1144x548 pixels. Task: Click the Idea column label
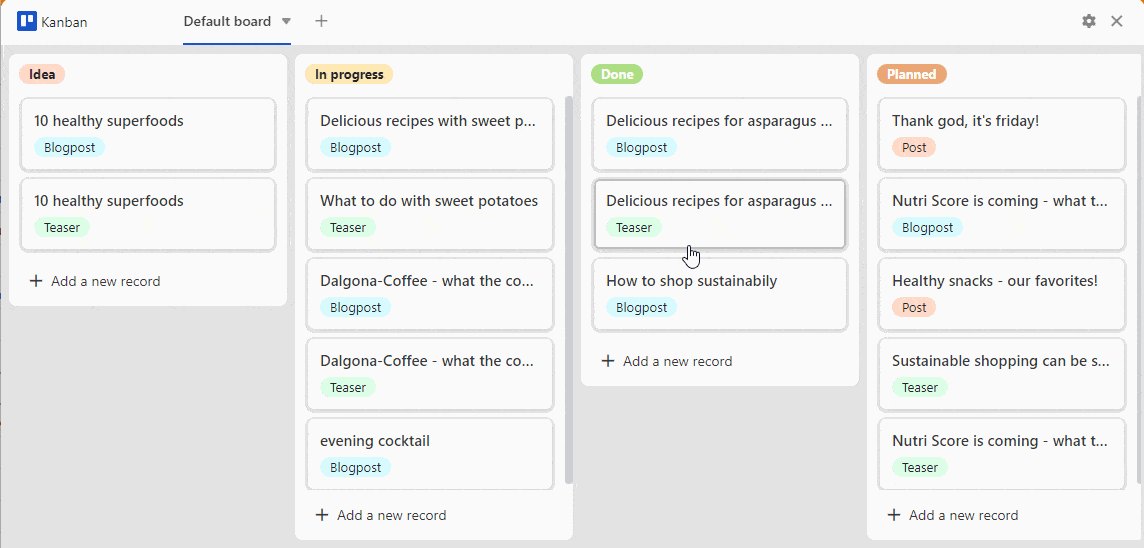[42, 74]
